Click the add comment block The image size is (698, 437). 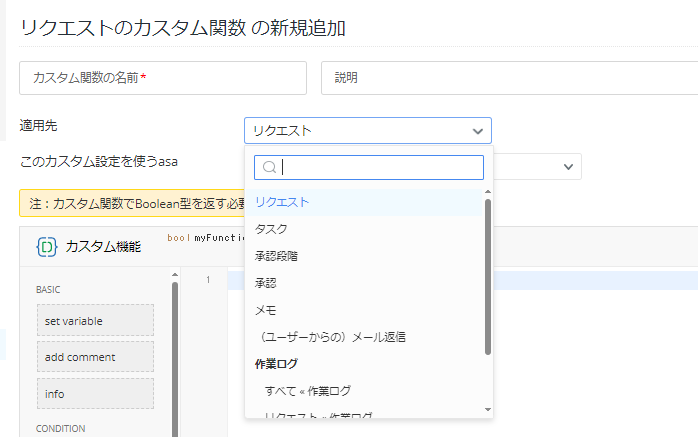pos(97,357)
